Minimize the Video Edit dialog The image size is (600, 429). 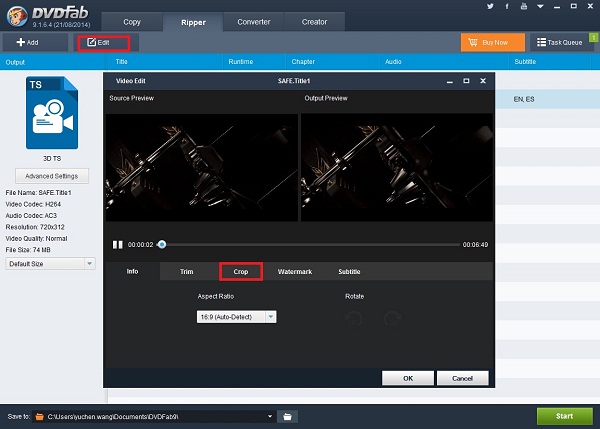(x=450, y=81)
